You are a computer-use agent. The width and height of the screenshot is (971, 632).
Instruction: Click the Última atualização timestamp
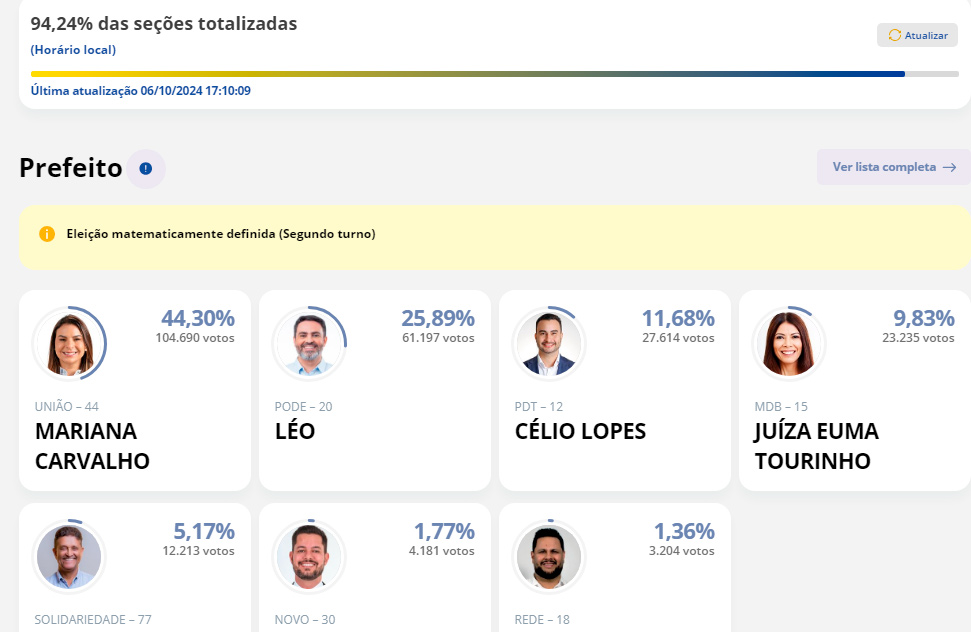(x=141, y=90)
